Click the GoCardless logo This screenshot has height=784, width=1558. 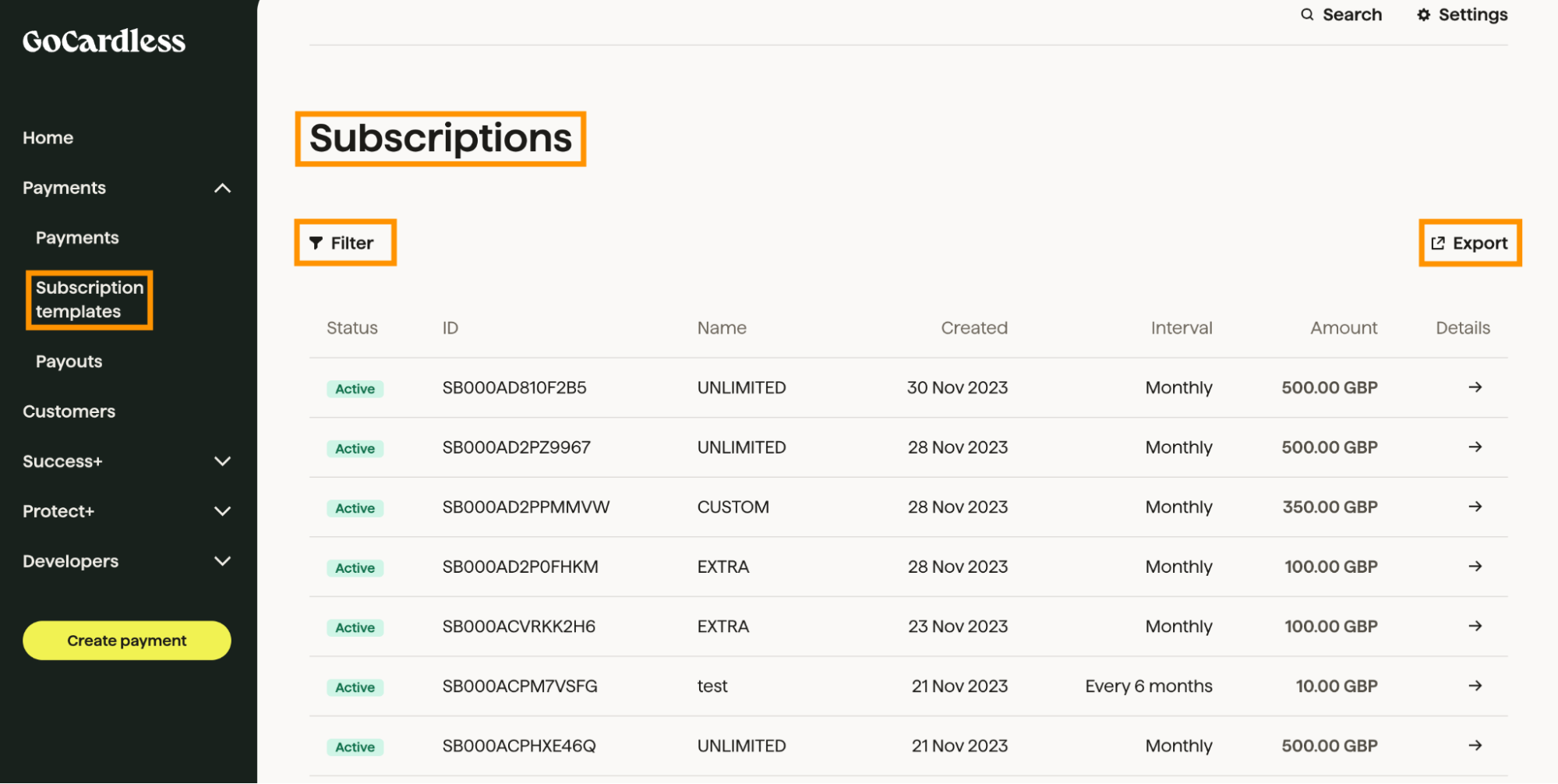104,41
